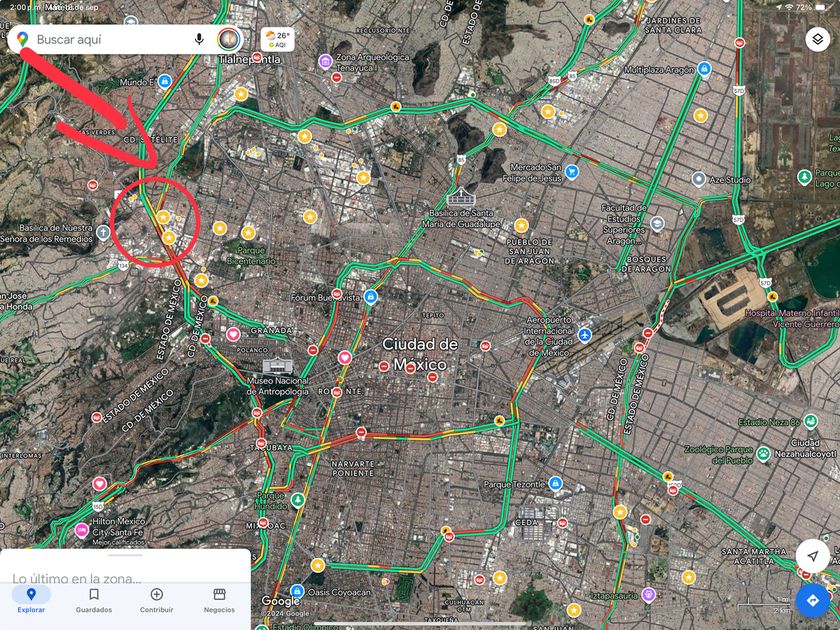Tap the Ciudad de México city label
This screenshot has height=630, width=840.
421,355
